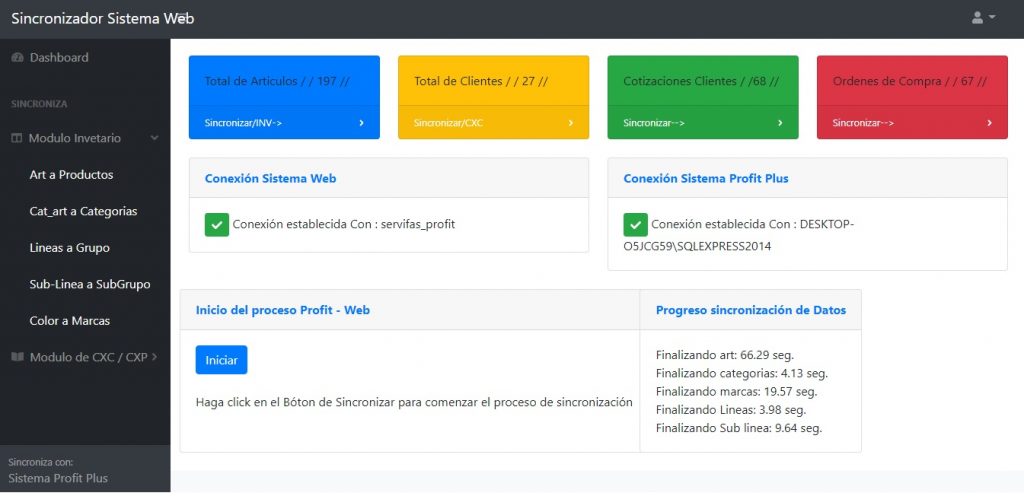The width and height of the screenshot is (1024, 496).
Task: Expand the Modulo de CXC / CXP section
Action: coord(153,357)
